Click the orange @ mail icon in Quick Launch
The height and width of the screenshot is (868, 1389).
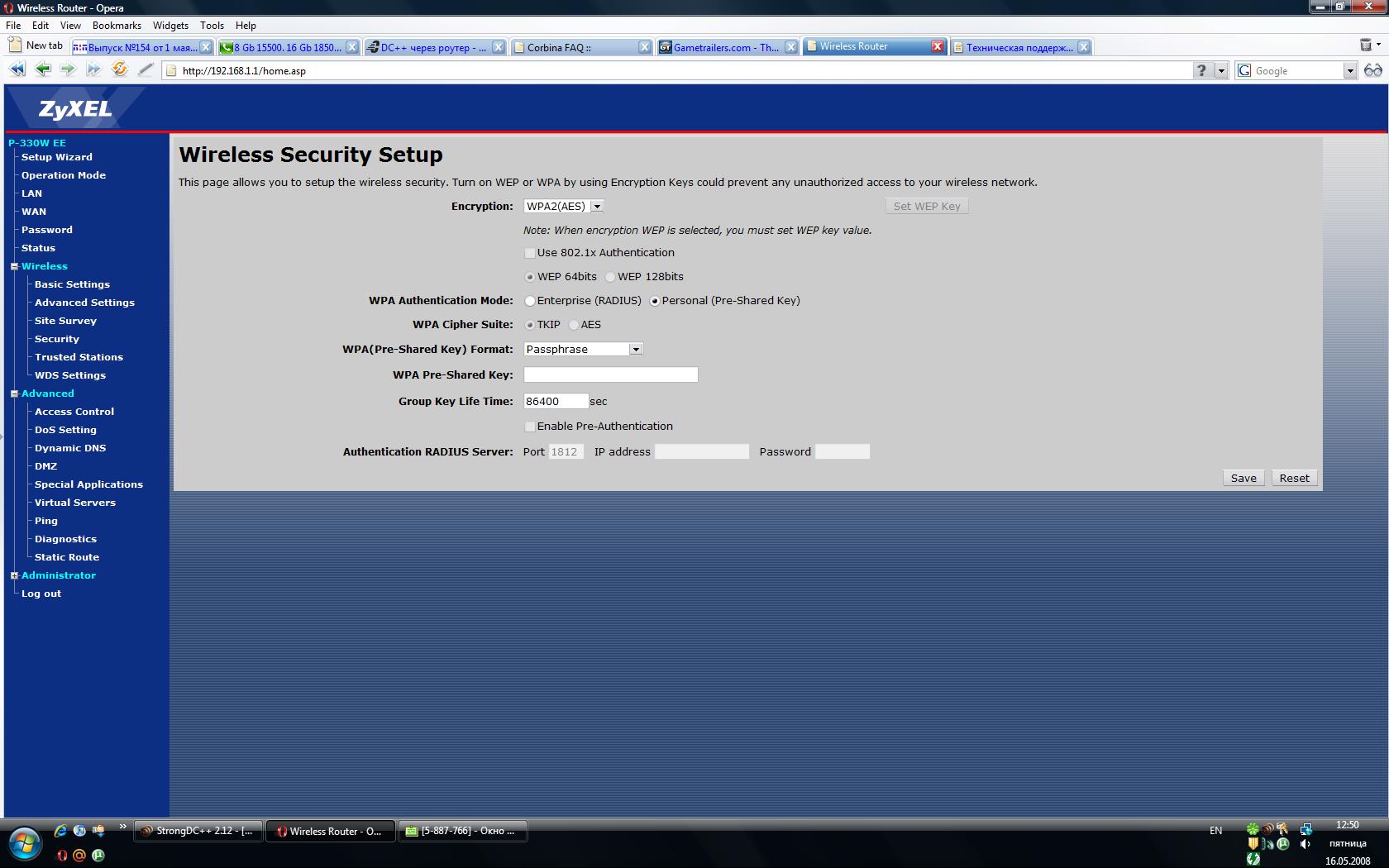[79, 856]
